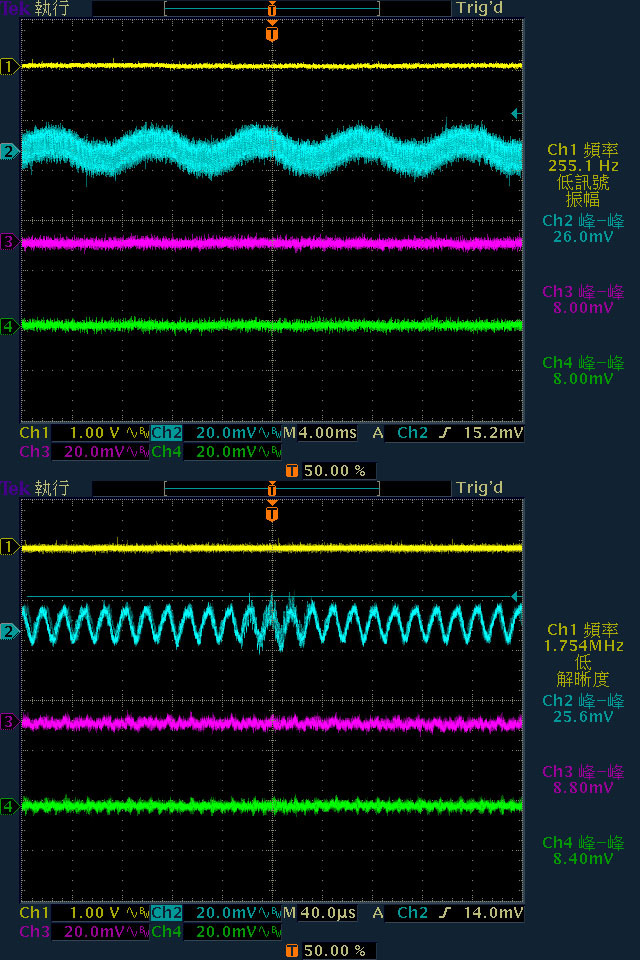Click the Ch3 peak-to-peak value 8.80mV
The width and height of the screenshot is (640, 960).
pyautogui.click(x=583, y=788)
